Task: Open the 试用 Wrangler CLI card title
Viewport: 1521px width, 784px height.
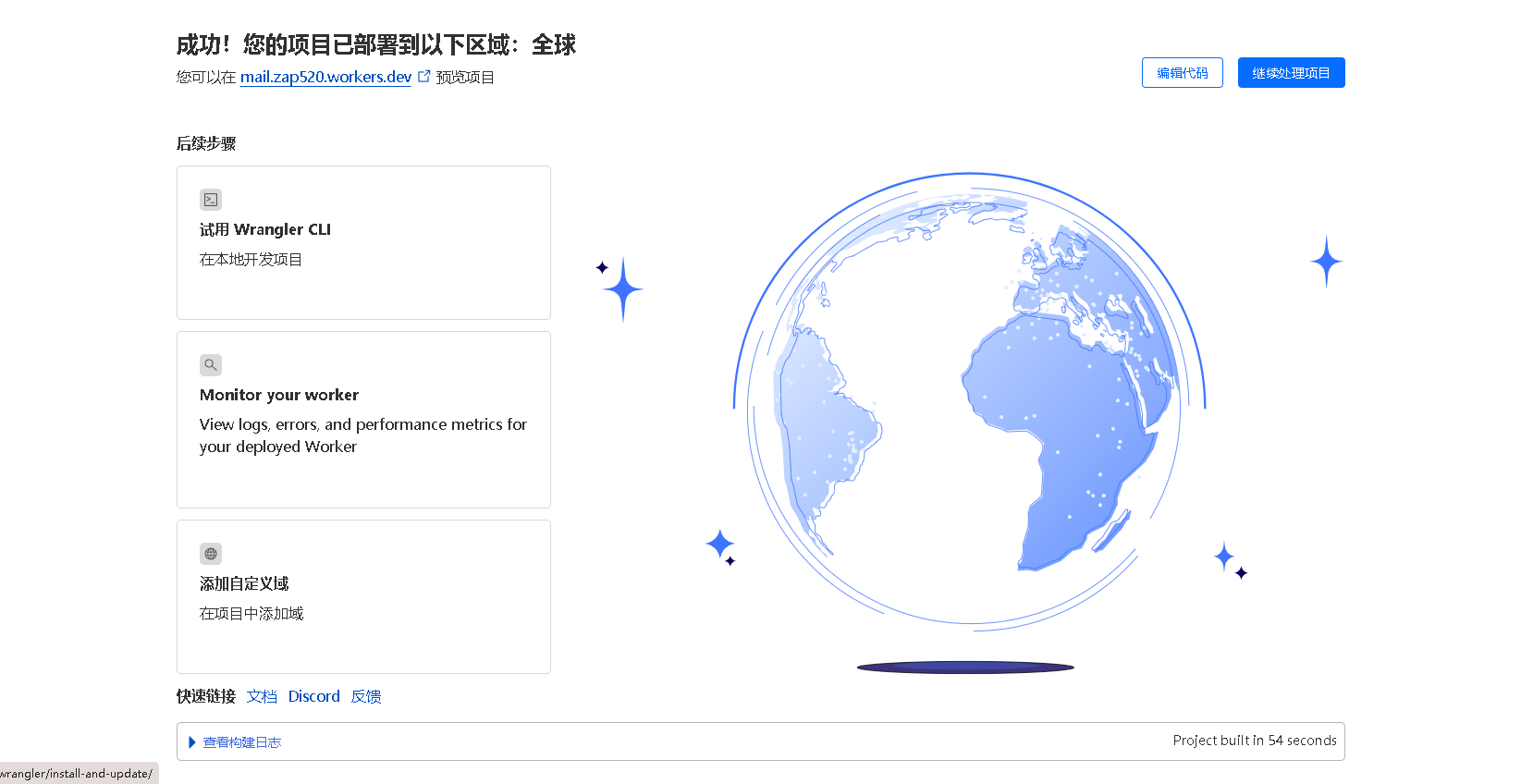Action: click(264, 229)
